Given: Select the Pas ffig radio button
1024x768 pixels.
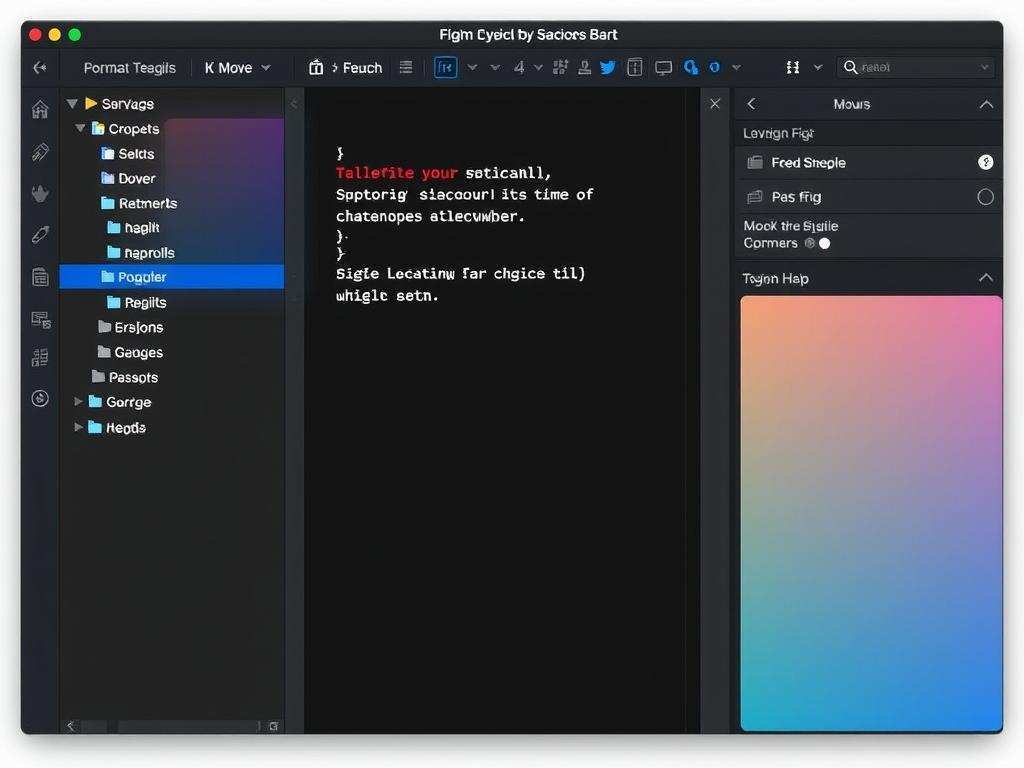Looking at the screenshot, I should [x=985, y=197].
